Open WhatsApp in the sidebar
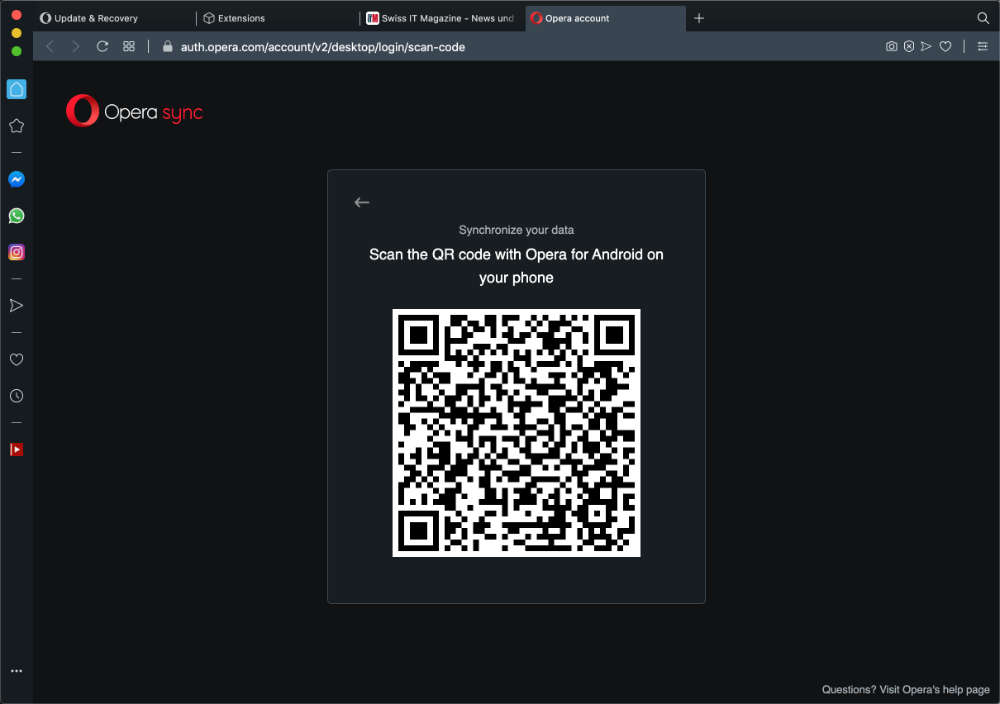This screenshot has width=1000, height=704. click(17, 216)
